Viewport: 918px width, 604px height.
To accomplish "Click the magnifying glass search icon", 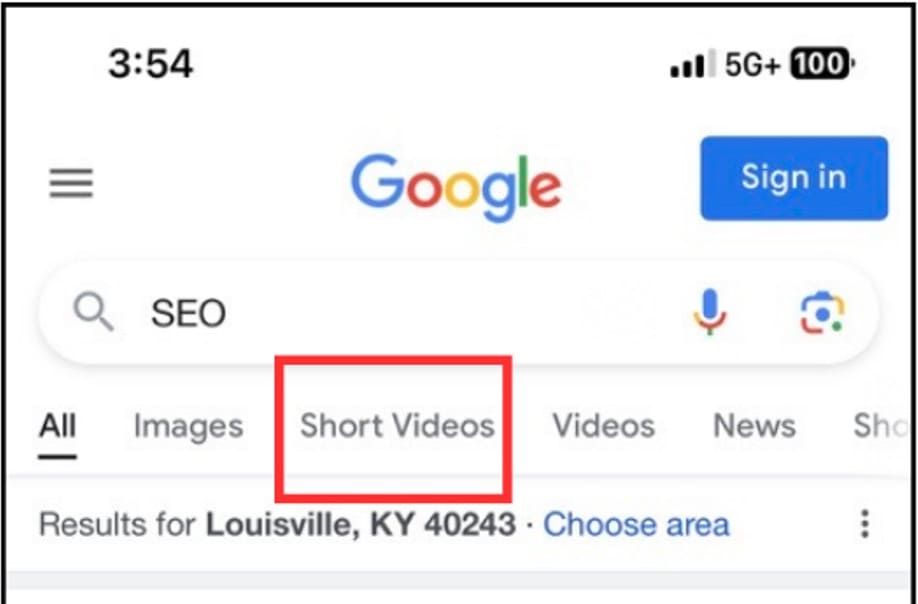I will pos(94,313).
